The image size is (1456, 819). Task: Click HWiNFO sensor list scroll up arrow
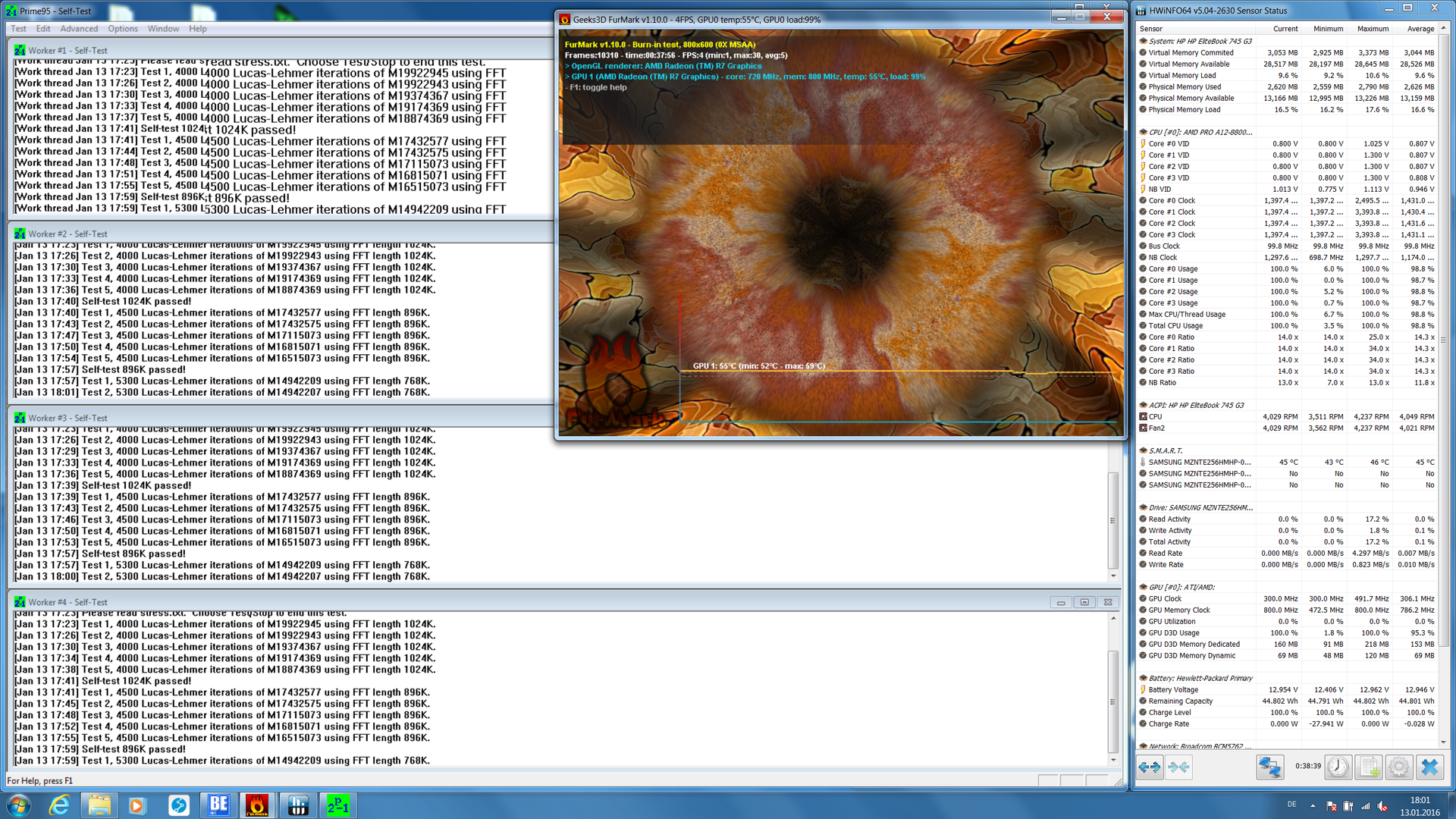(x=1443, y=28)
